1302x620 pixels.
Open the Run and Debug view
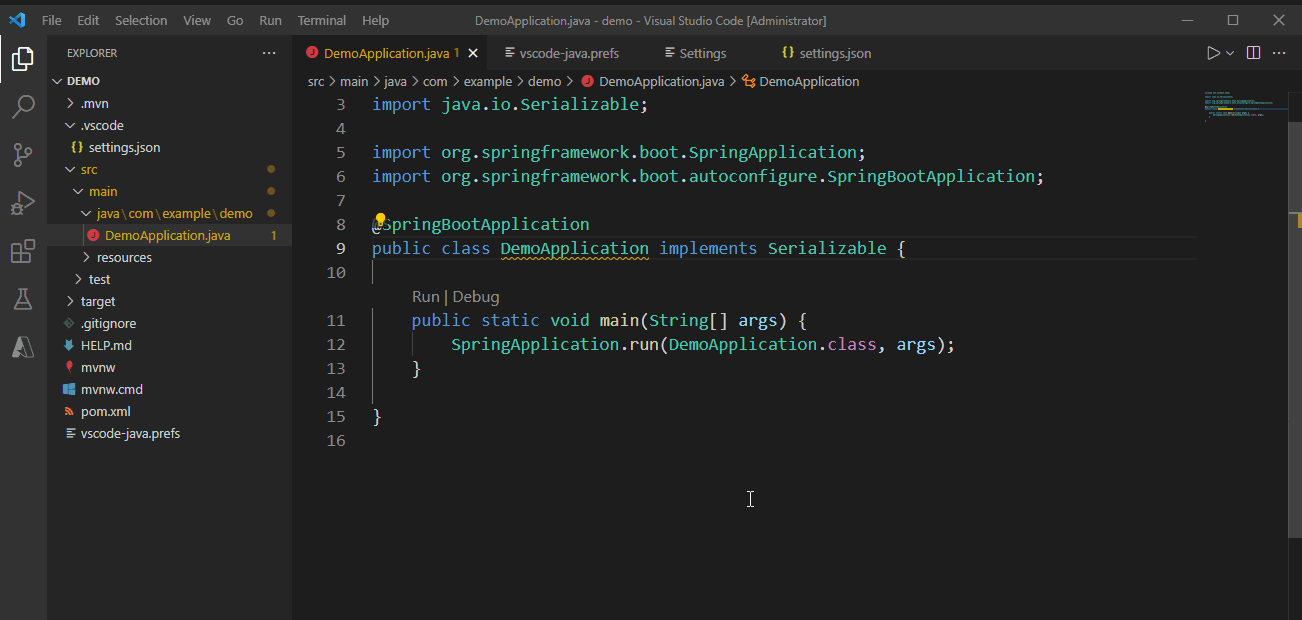pos(23,203)
